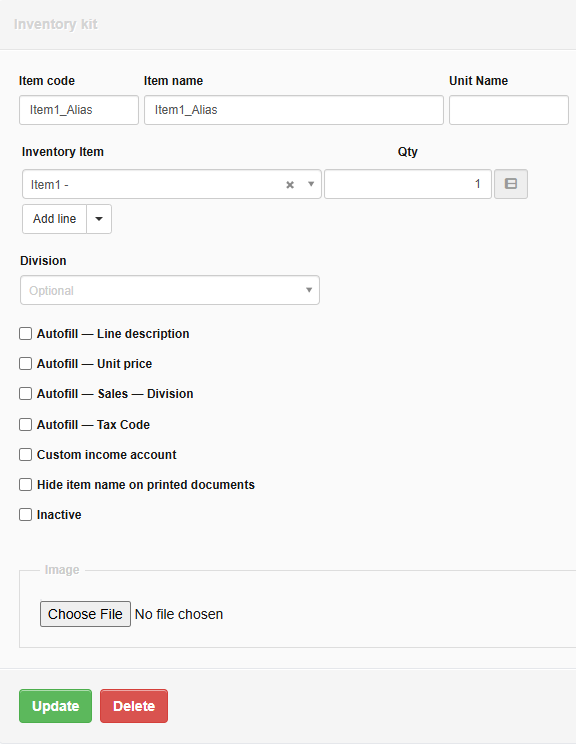Open the Division optional dropdown
The width and height of the screenshot is (576, 753).
pos(170,290)
